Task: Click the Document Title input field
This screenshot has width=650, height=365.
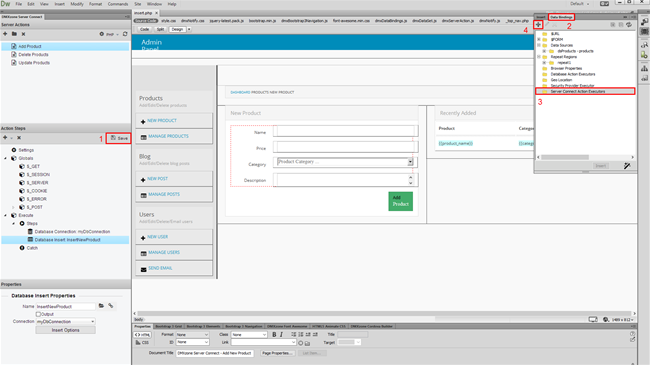Action: (x=215, y=353)
